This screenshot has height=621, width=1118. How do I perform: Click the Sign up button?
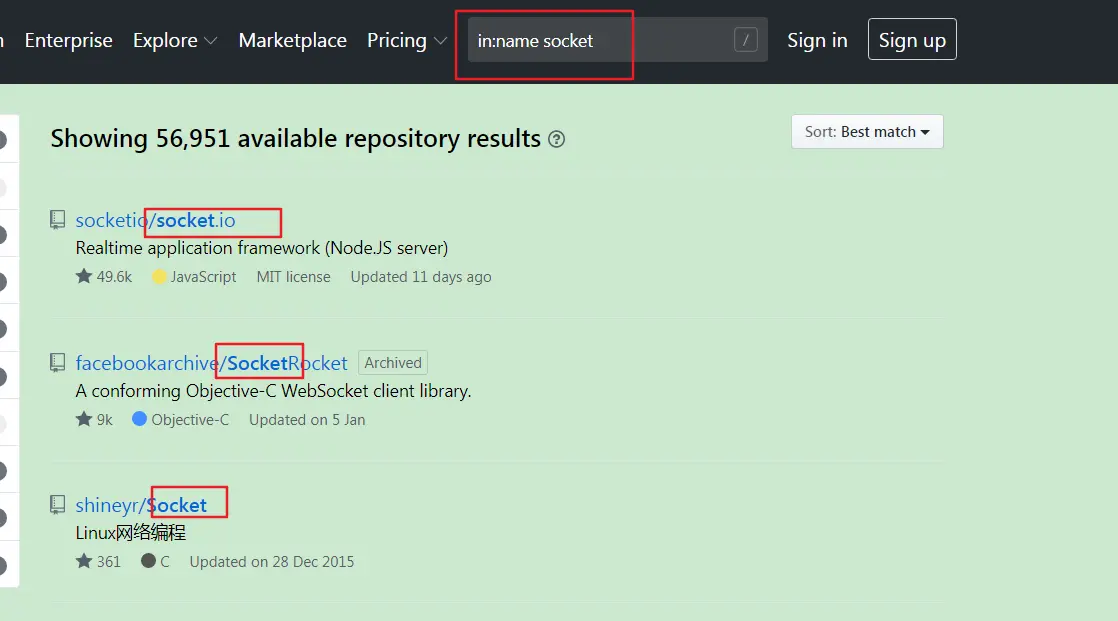click(x=912, y=39)
